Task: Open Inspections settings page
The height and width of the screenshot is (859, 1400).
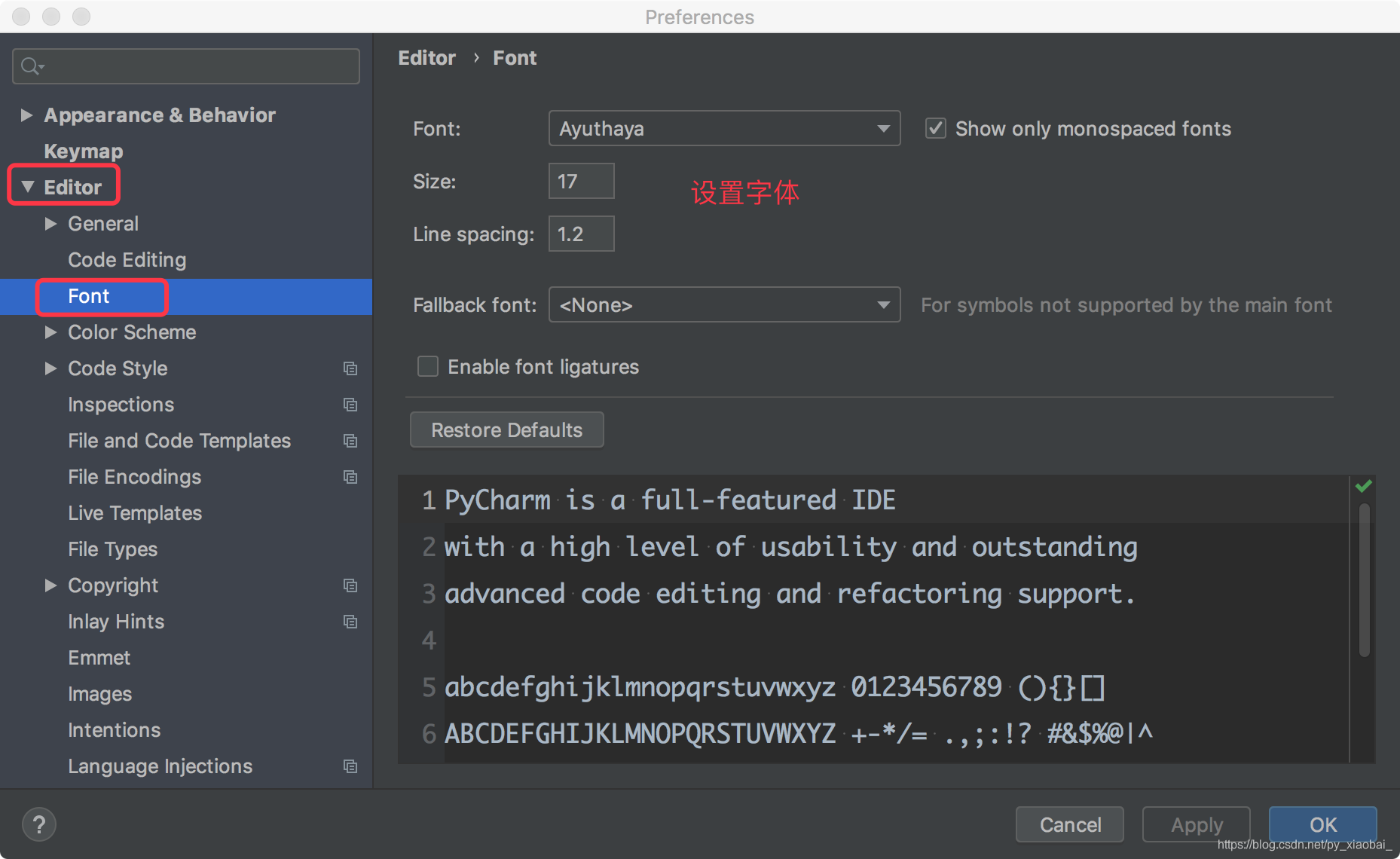Action: 121,405
